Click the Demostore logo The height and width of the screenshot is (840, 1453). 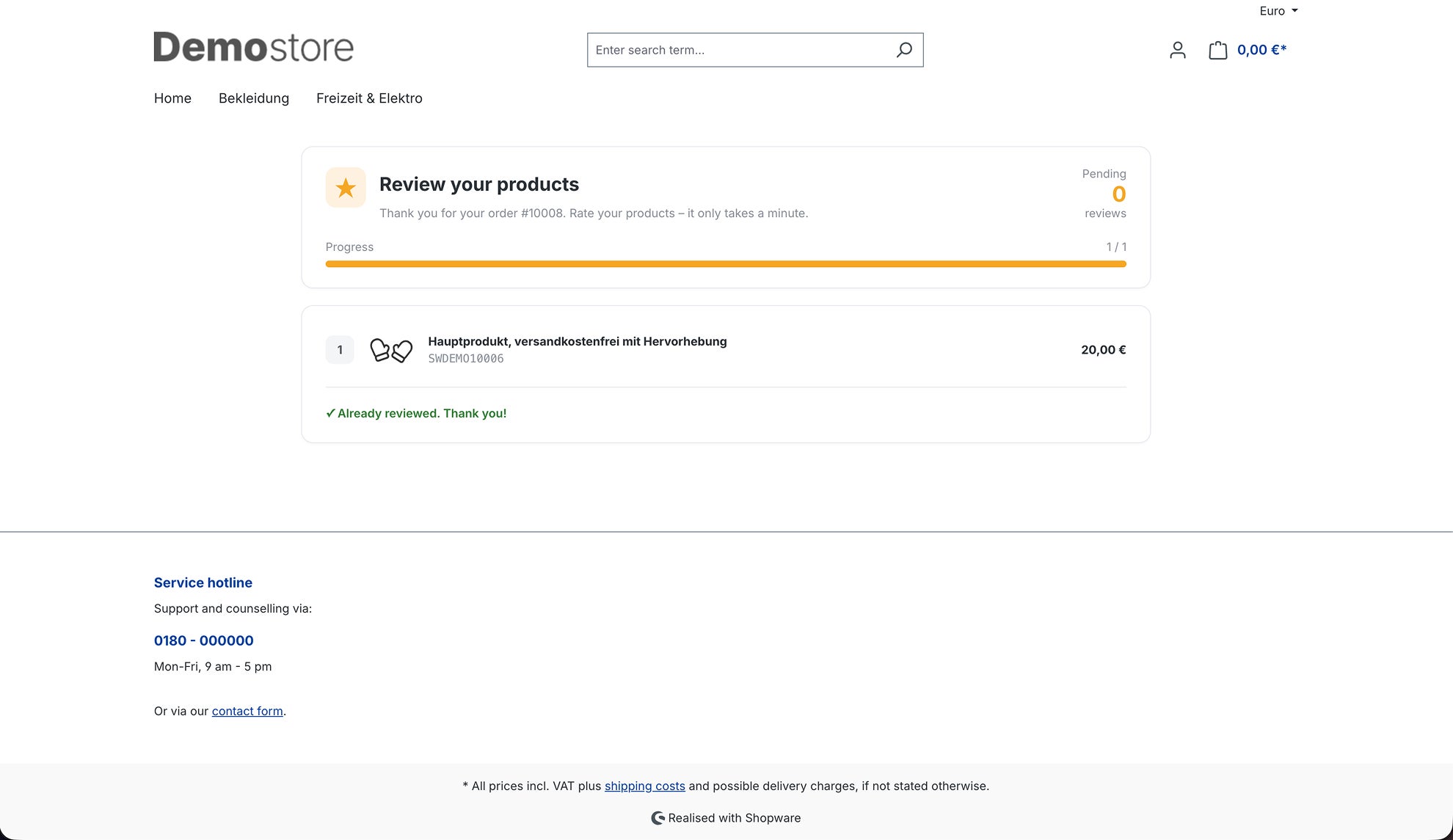pyautogui.click(x=253, y=47)
